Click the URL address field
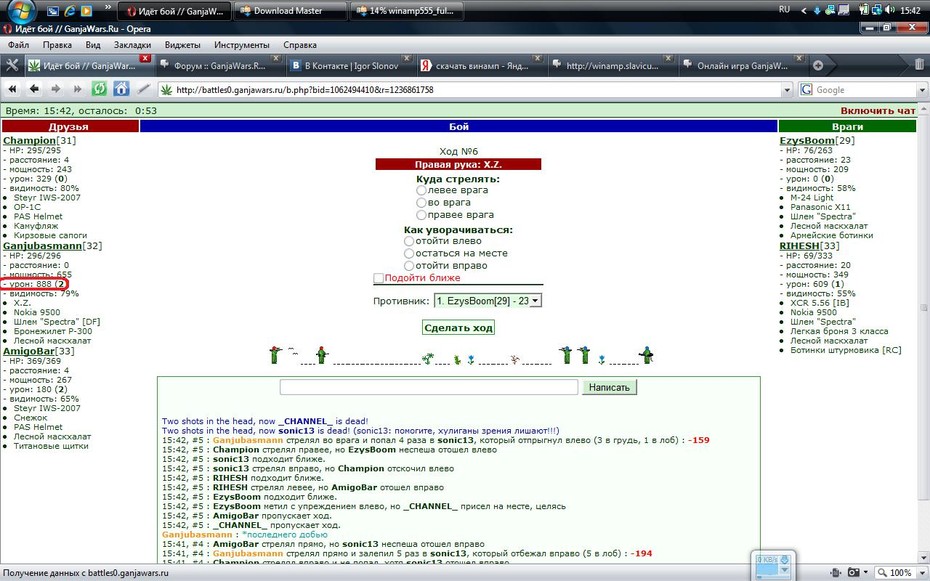 (477, 90)
